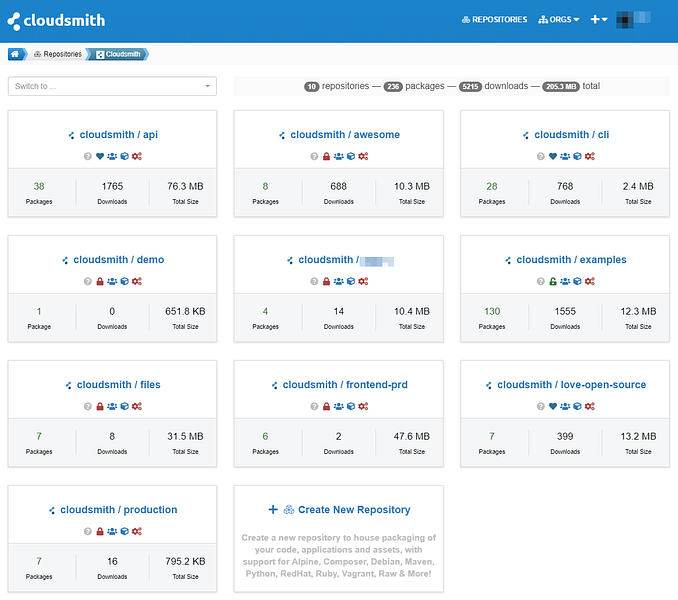Image resolution: width=678 pixels, height=600 pixels.
Task: Open settings gears under cloudsmith / frontend-prd
Action: pos(363,406)
